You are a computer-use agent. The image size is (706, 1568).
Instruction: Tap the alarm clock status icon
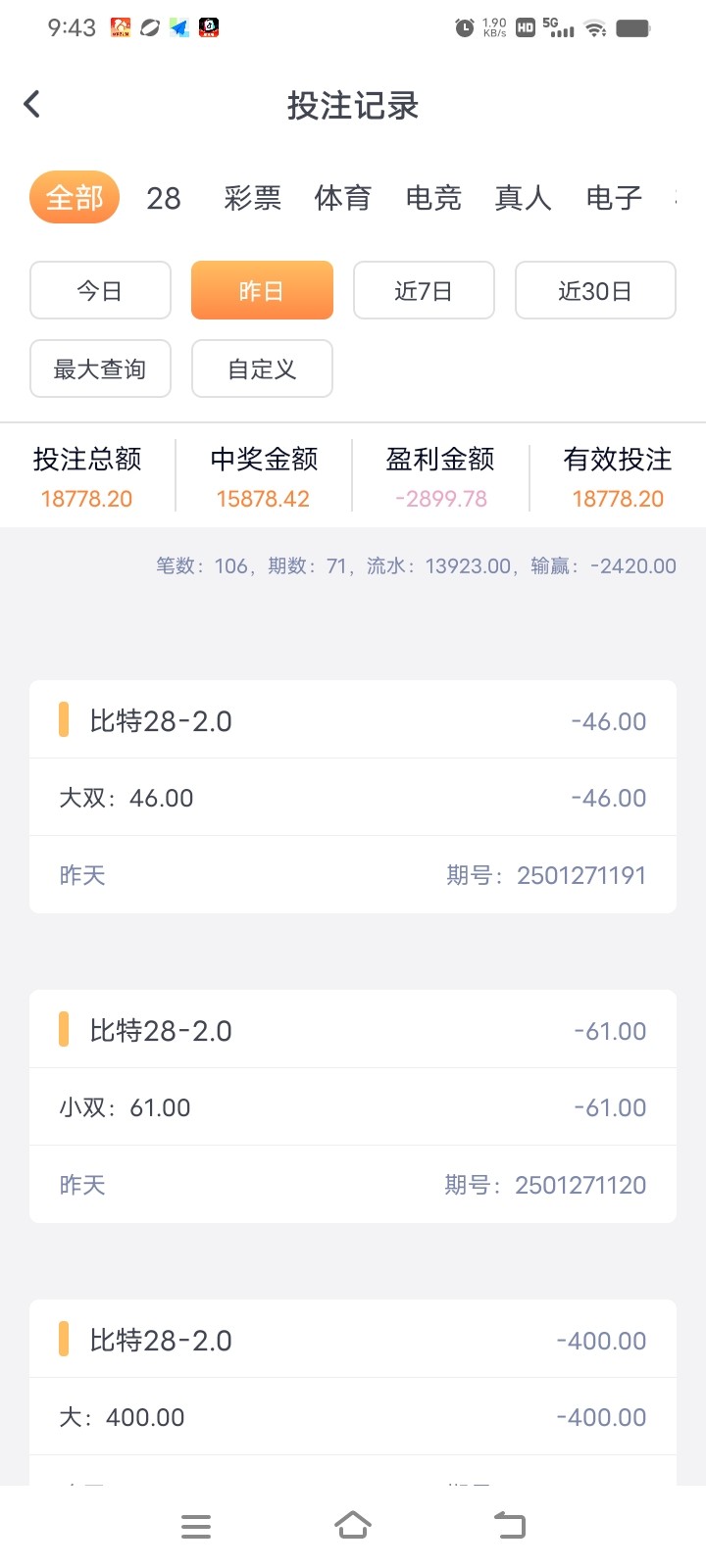(x=465, y=28)
